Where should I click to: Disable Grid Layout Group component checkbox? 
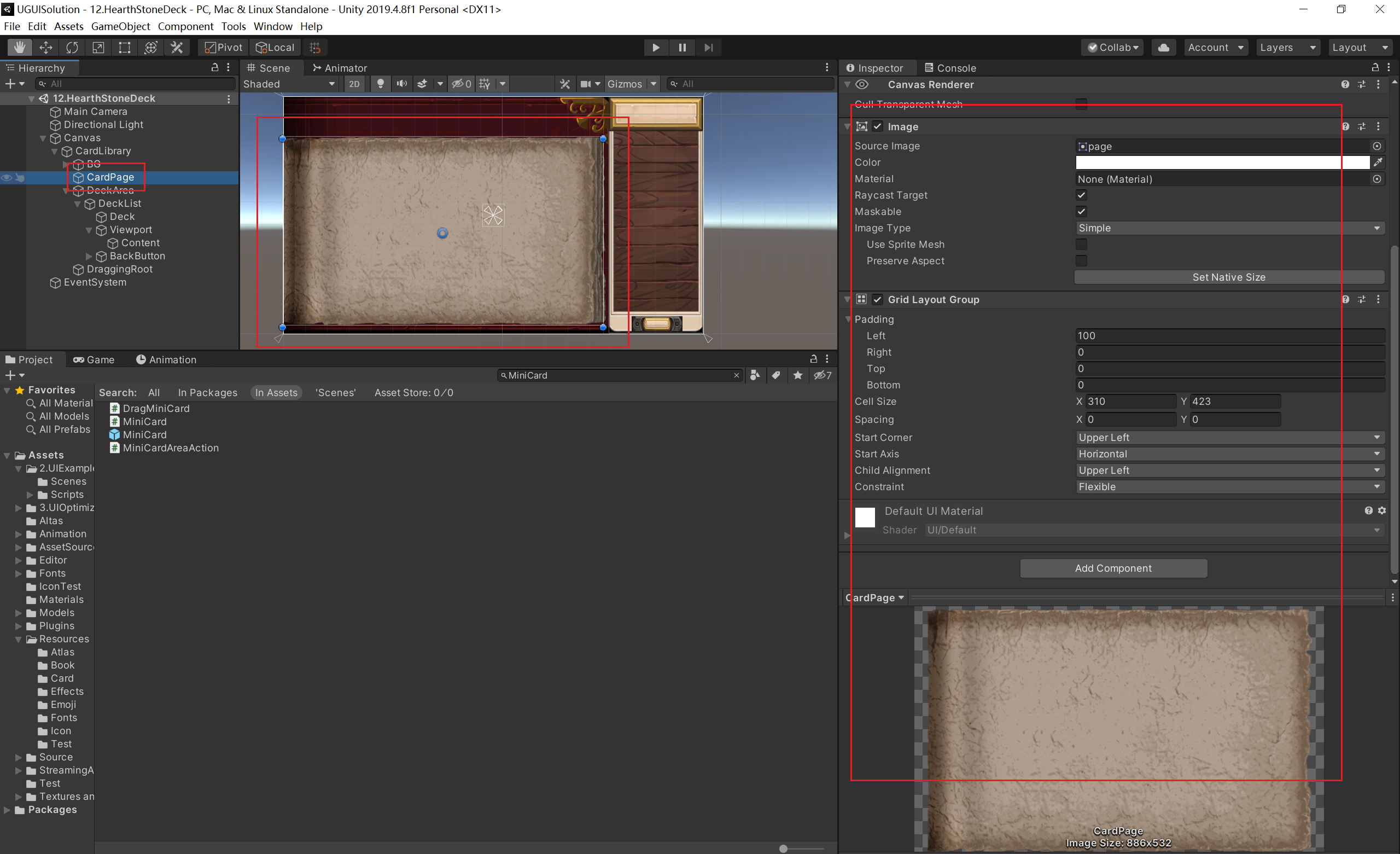coord(878,300)
